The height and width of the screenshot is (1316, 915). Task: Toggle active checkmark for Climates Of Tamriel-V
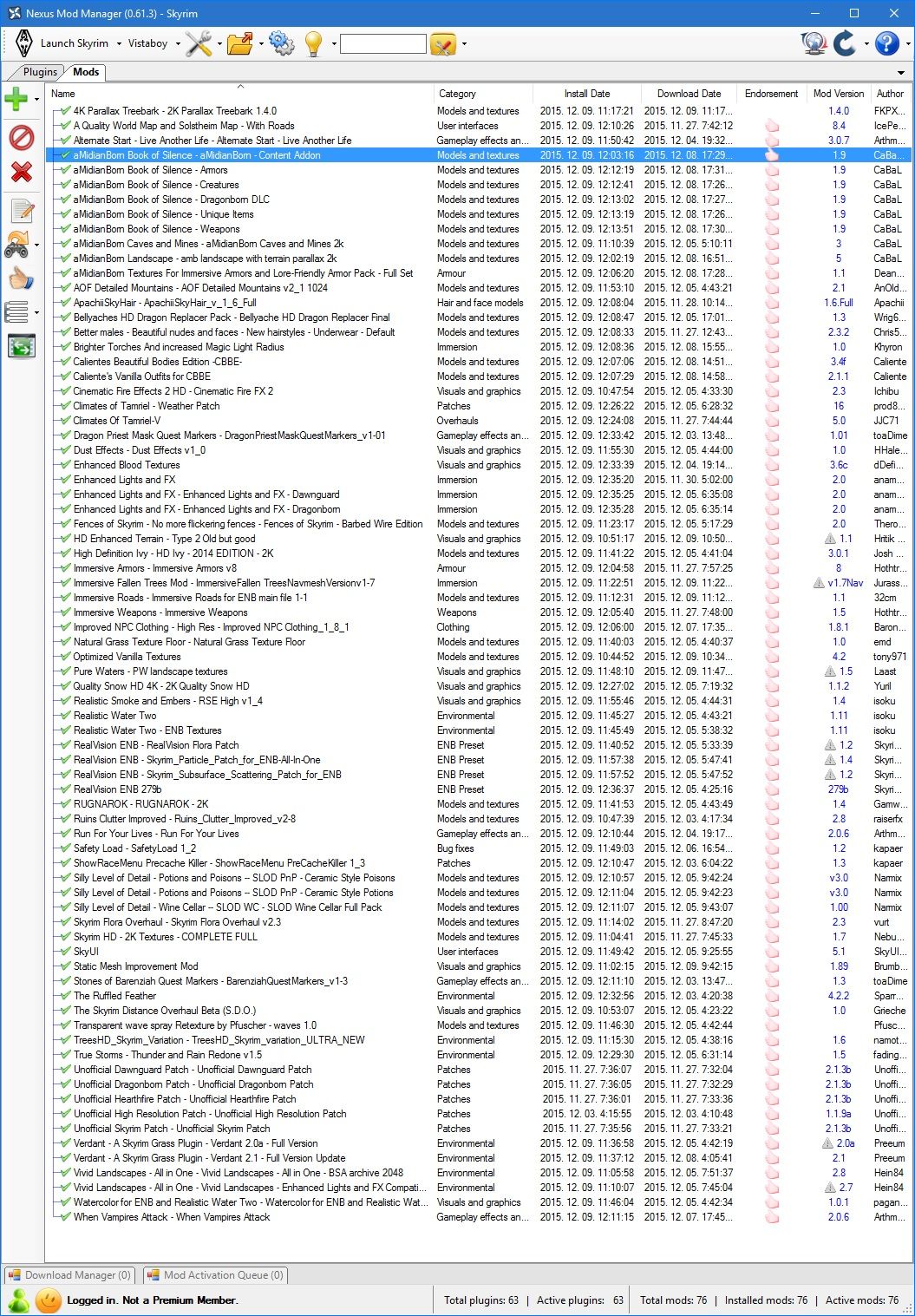pos(64,421)
